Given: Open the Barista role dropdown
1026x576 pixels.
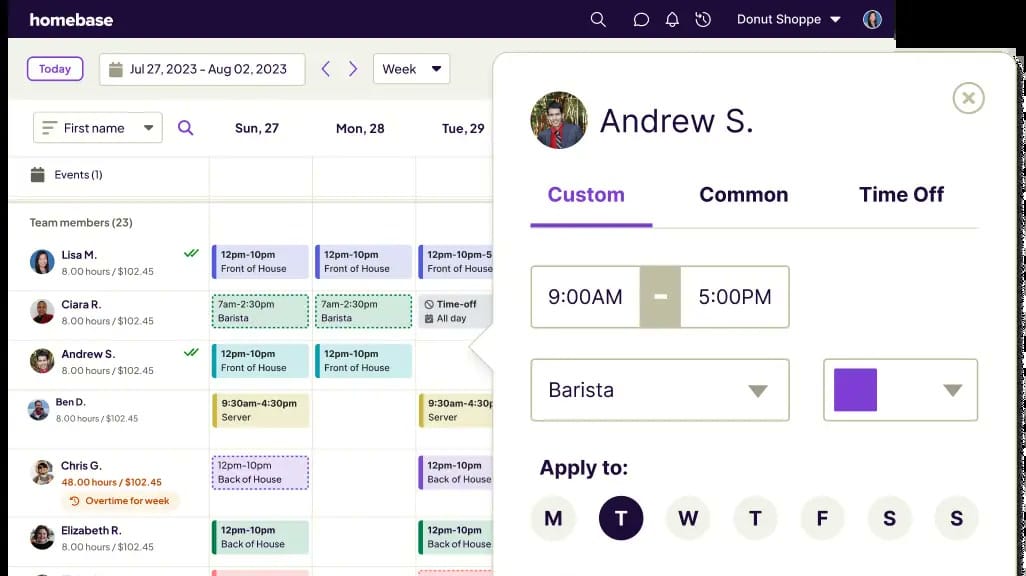Looking at the screenshot, I should (660, 390).
